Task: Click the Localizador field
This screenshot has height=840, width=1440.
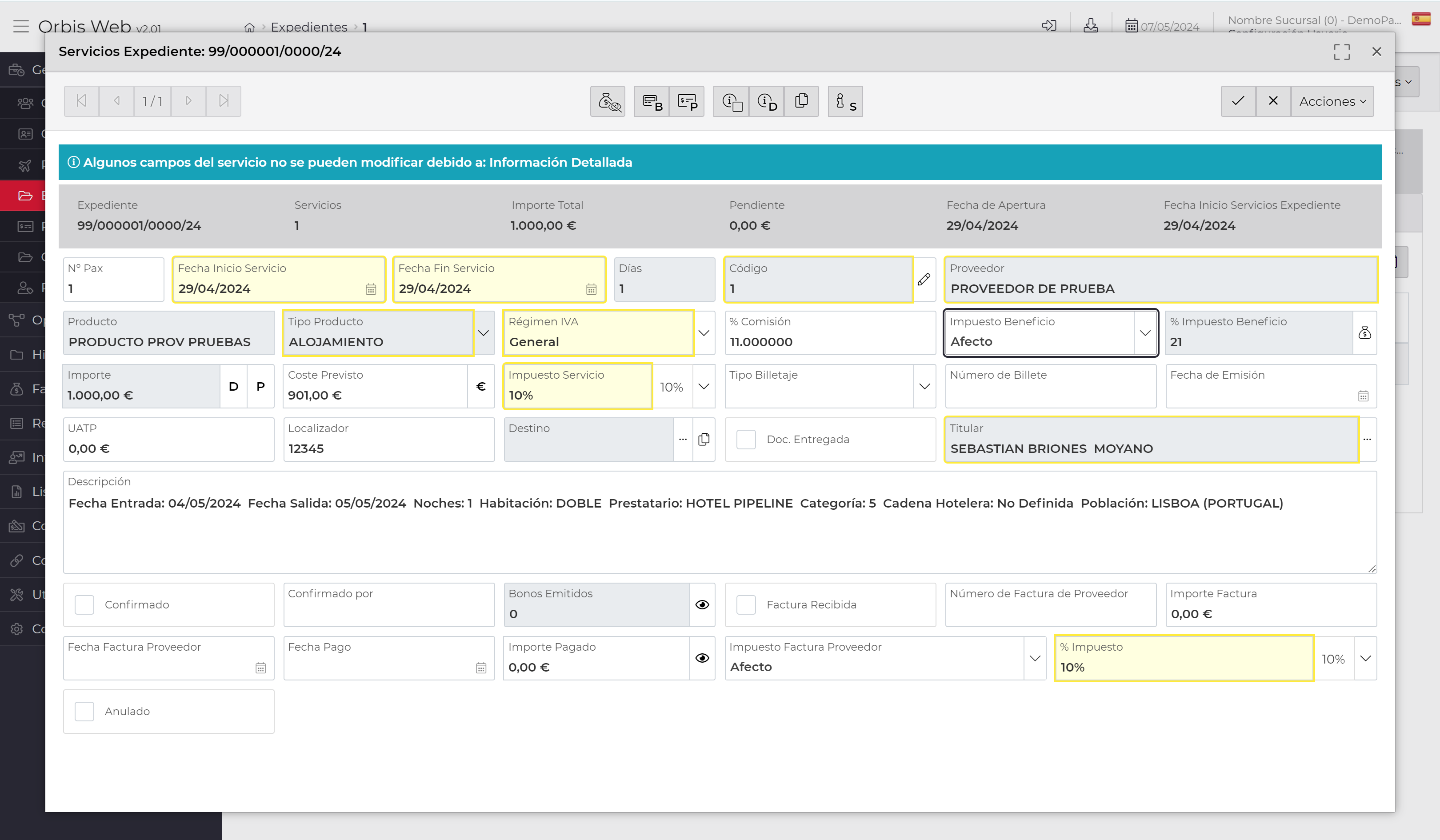Action: (388, 440)
